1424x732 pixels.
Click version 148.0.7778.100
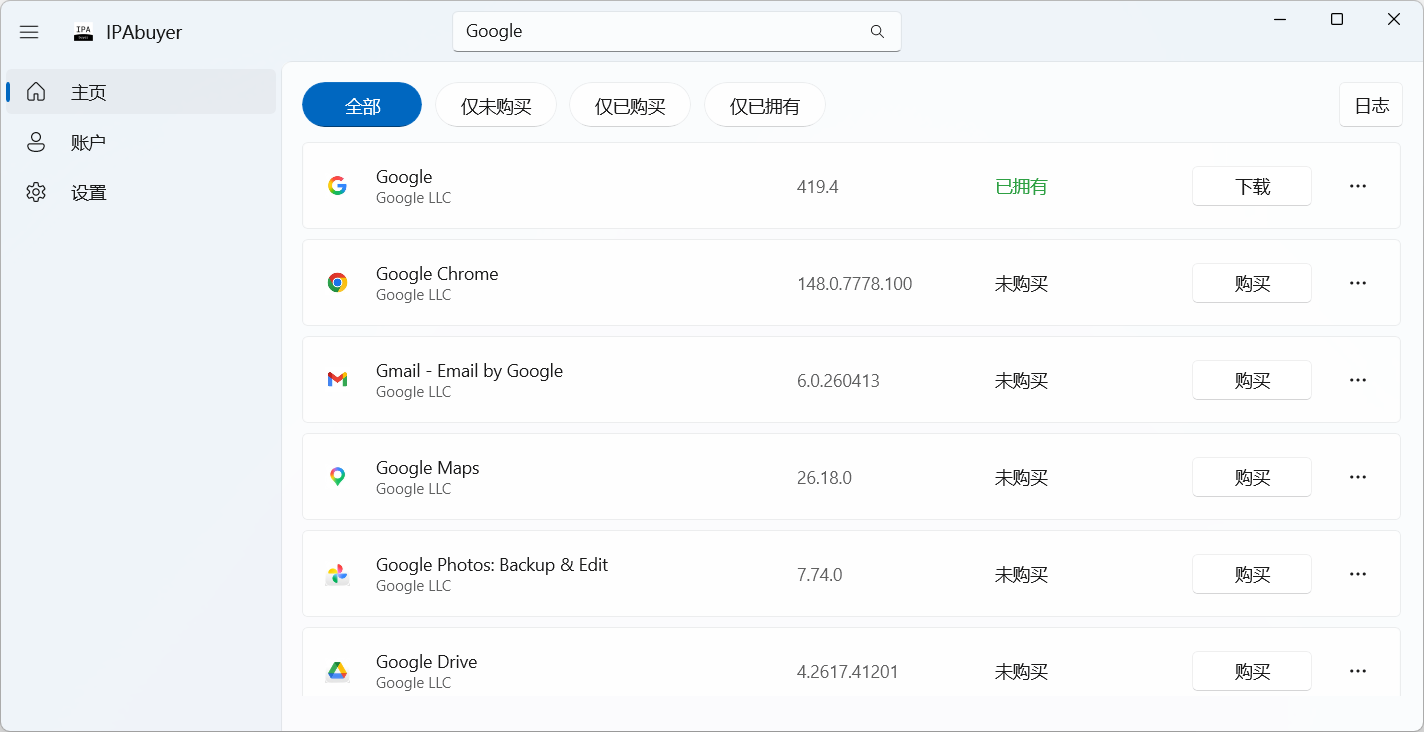point(855,284)
